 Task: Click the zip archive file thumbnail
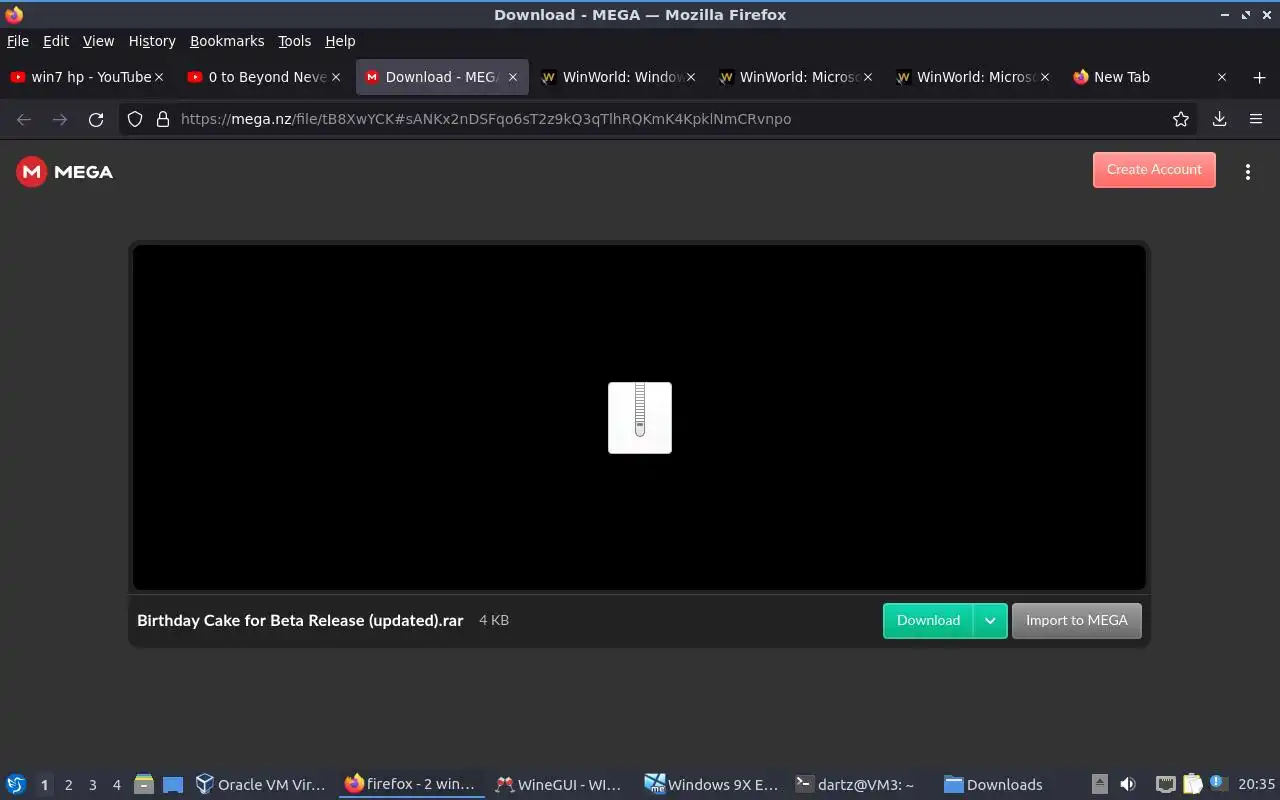(640, 418)
